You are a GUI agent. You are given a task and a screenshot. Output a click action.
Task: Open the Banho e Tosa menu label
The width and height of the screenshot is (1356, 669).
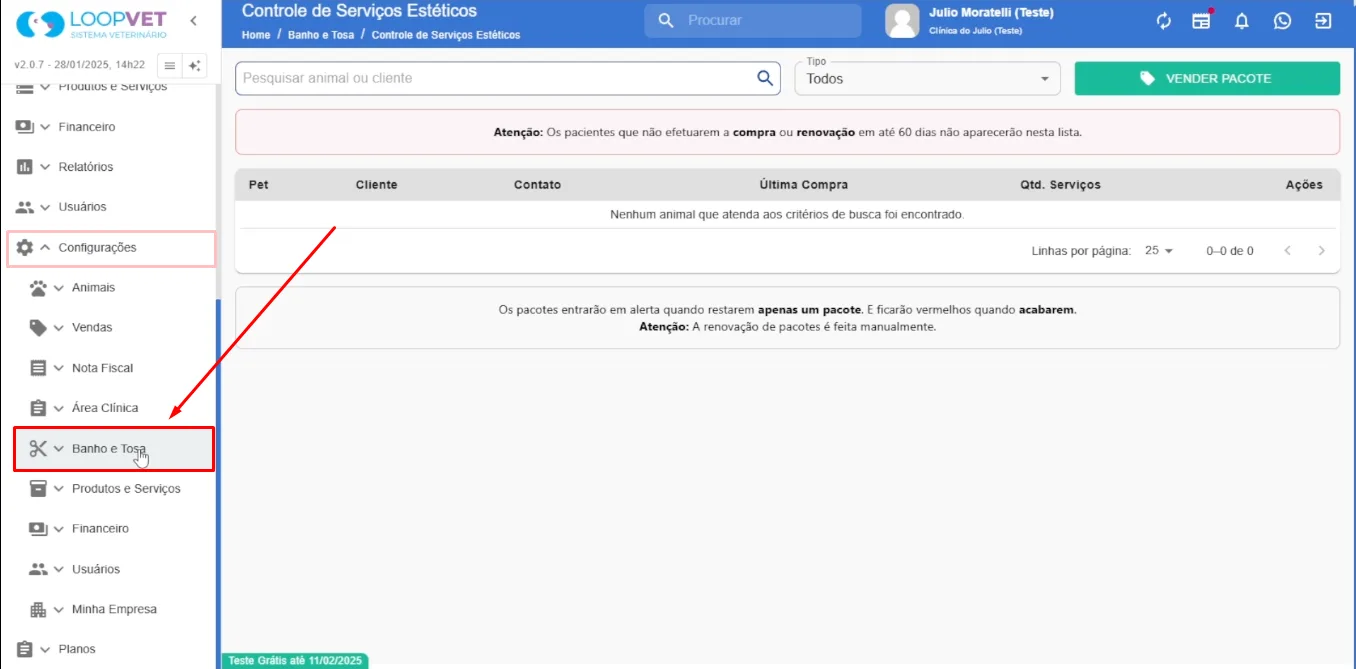tap(109, 449)
